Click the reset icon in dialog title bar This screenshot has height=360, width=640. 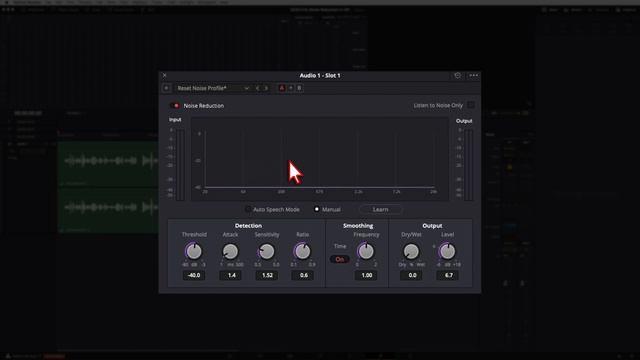[458, 76]
